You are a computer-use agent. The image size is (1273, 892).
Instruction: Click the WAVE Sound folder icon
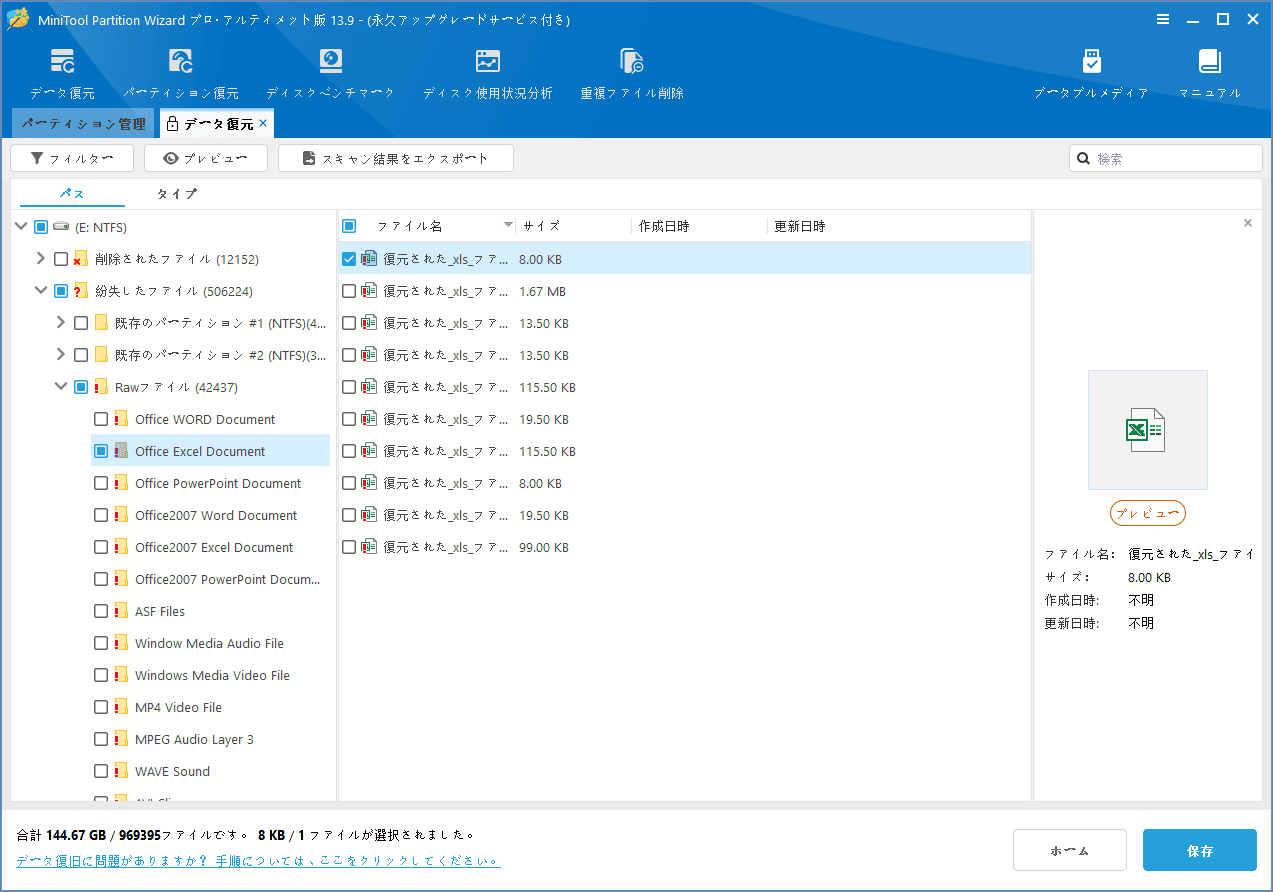point(121,771)
